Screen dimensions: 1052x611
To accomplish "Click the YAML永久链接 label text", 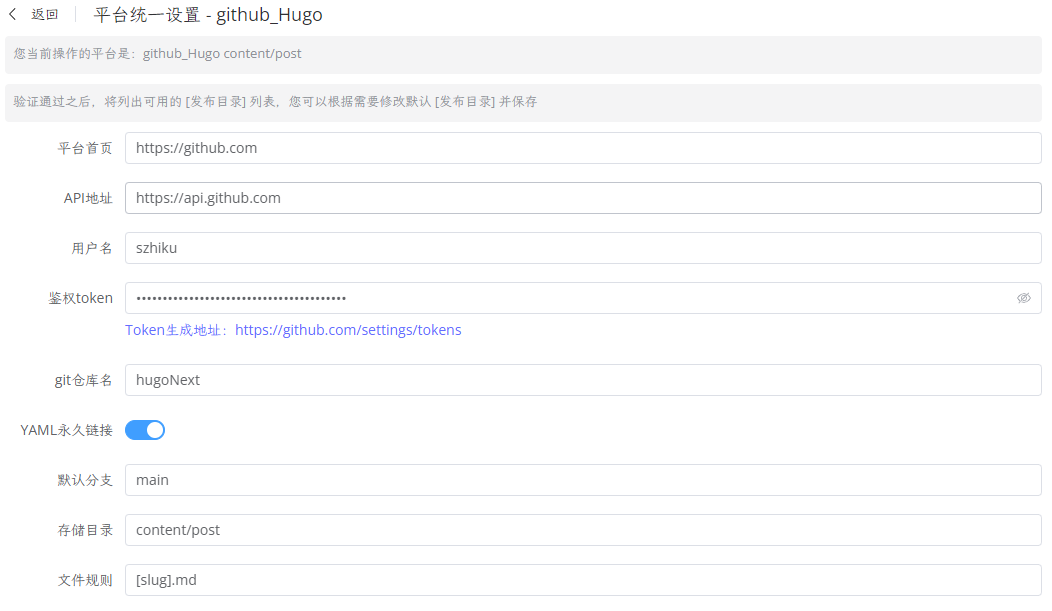I will pos(68,429).
